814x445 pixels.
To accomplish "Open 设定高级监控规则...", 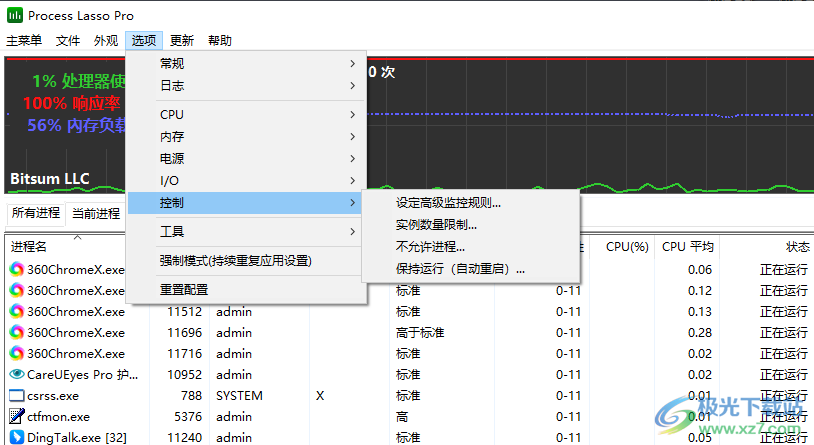I will click(470, 203).
